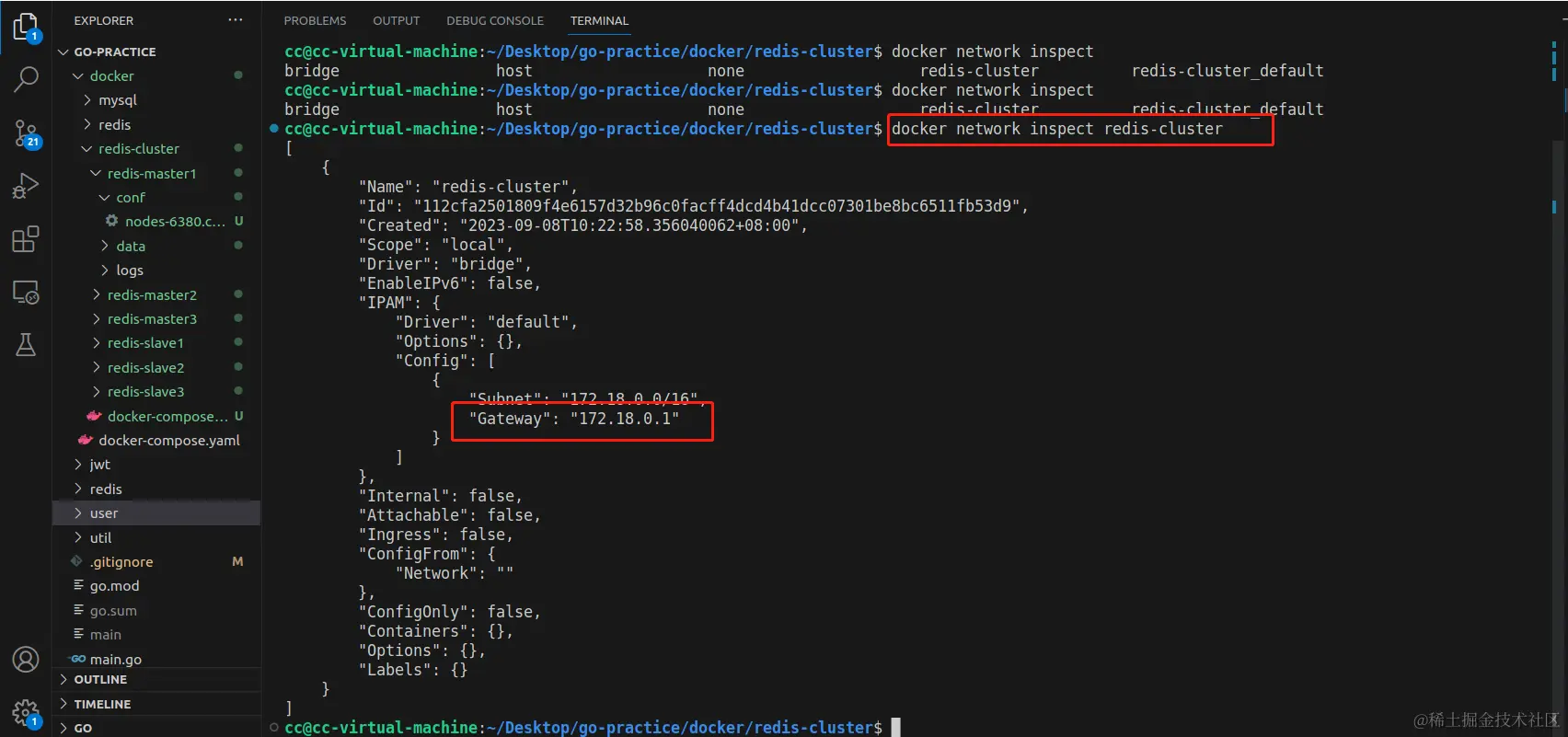
Task: Open the Run and Debug view
Action: pyautogui.click(x=26, y=187)
